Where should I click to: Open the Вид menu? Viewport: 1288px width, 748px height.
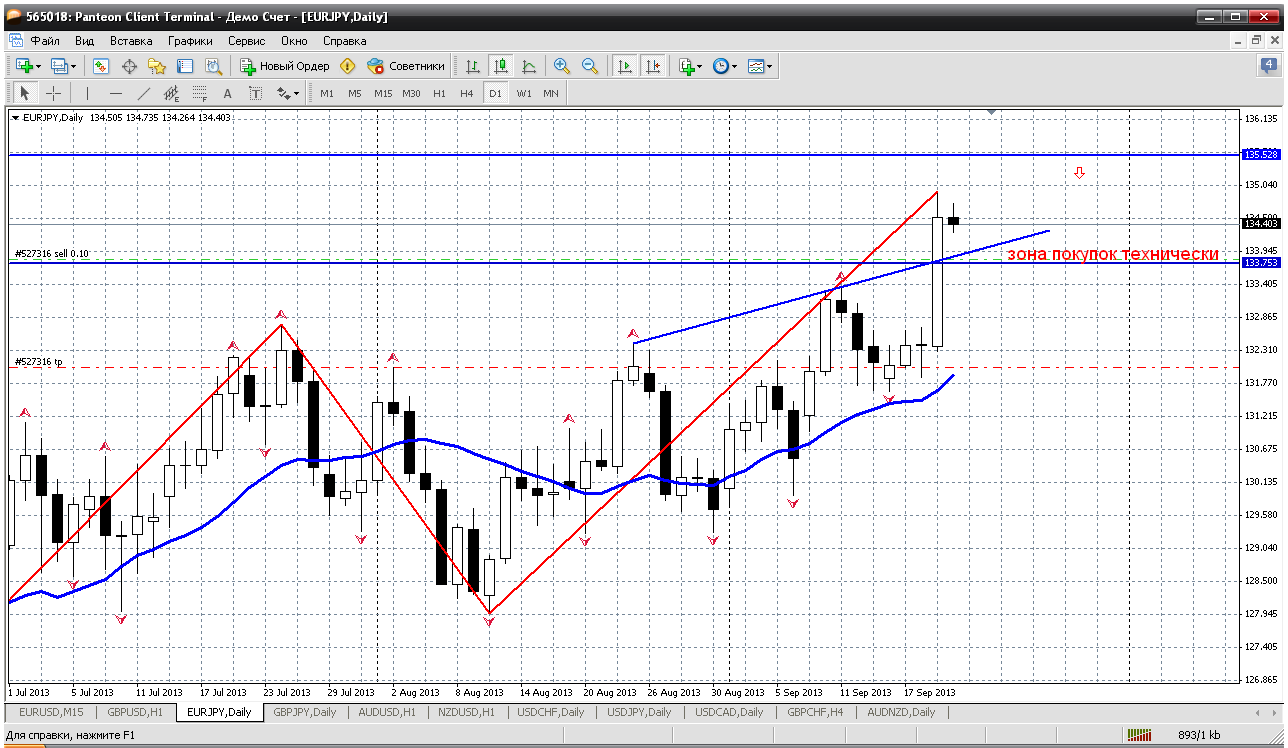[84, 41]
